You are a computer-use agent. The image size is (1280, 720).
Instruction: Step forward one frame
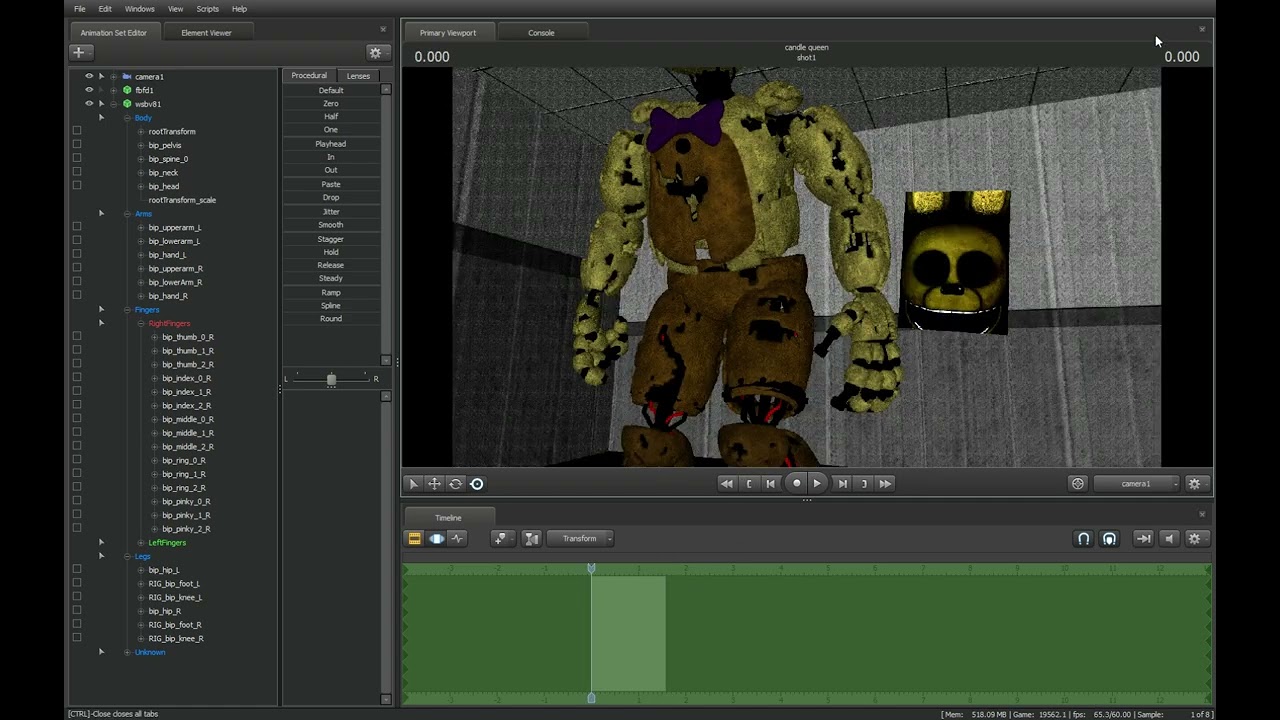tap(842, 483)
